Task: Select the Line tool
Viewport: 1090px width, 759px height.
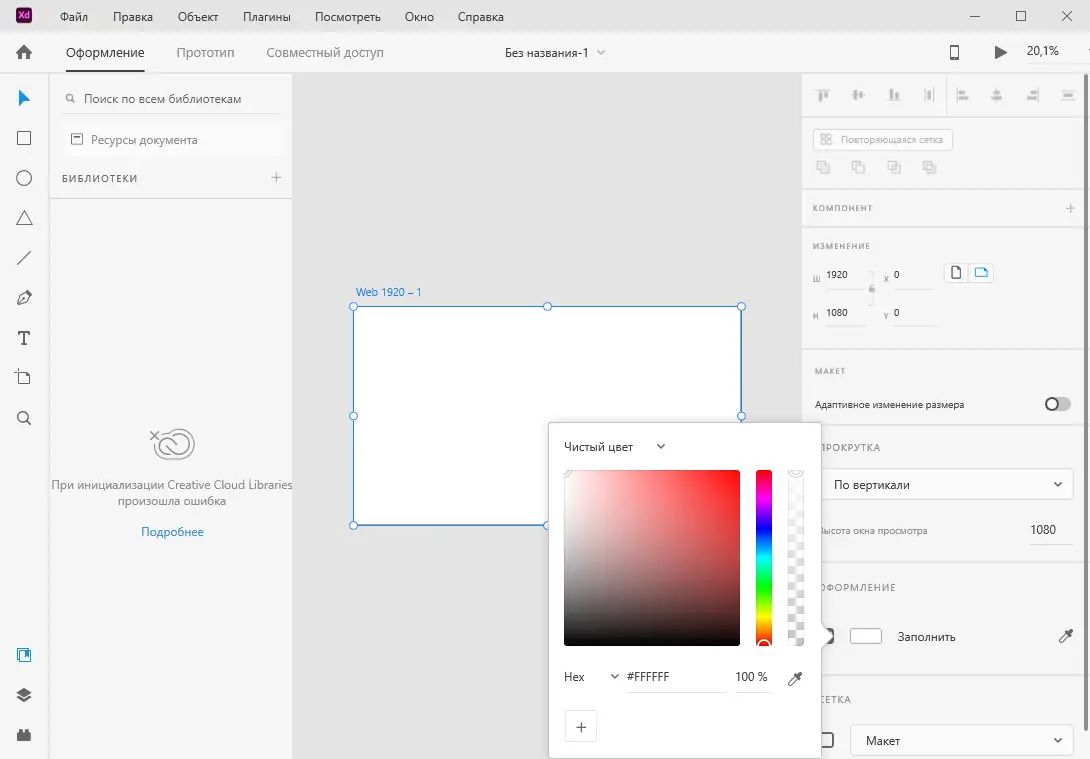Action: [24, 259]
